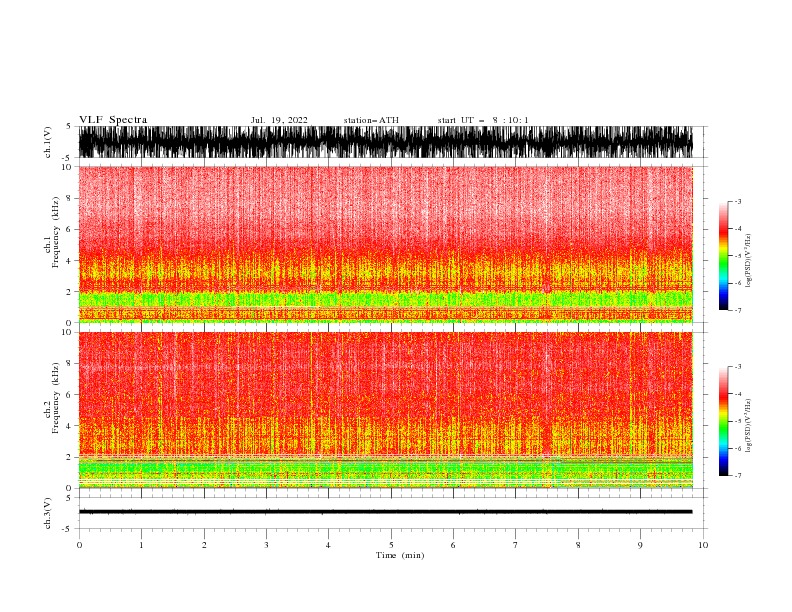Click the "VLF Spectra" title text

(113, 120)
